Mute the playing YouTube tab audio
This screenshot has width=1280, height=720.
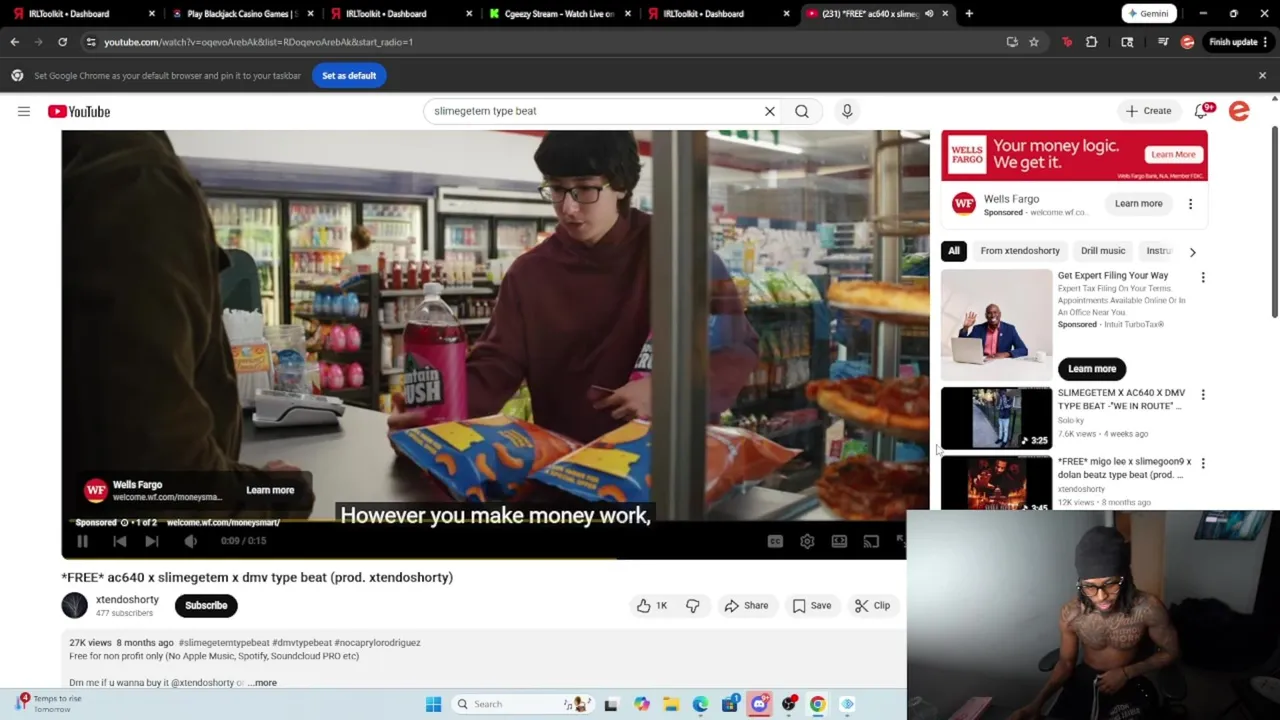929,14
